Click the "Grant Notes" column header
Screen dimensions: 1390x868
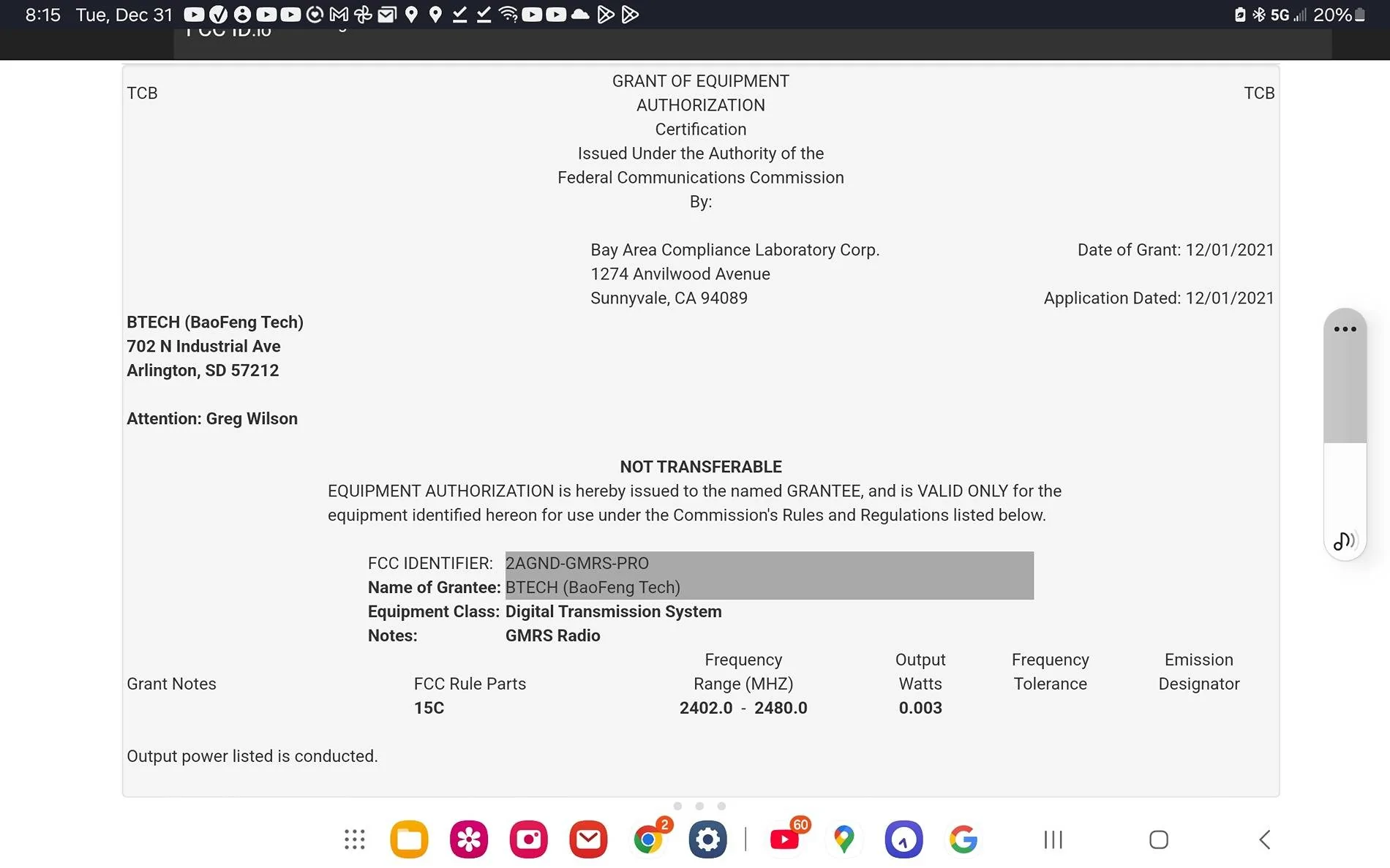click(x=171, y=684)
